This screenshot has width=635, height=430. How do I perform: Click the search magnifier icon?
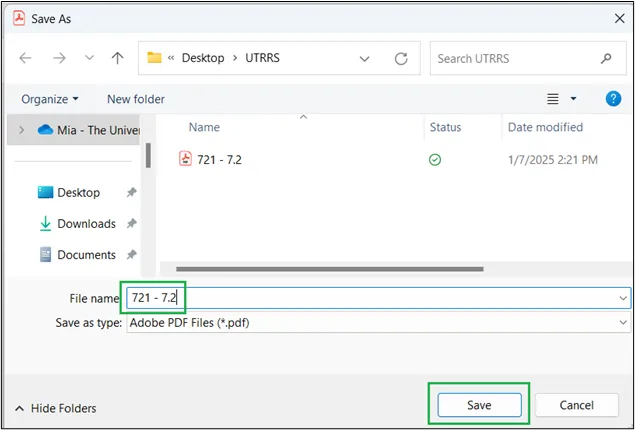coord(607,58)
